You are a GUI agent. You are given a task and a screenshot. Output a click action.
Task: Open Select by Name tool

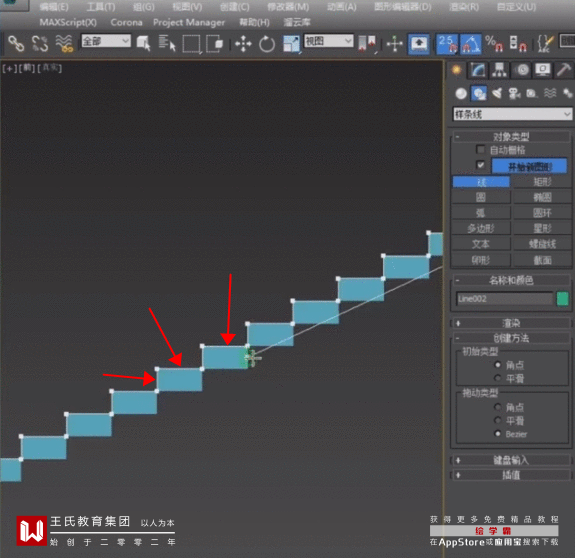167,44
